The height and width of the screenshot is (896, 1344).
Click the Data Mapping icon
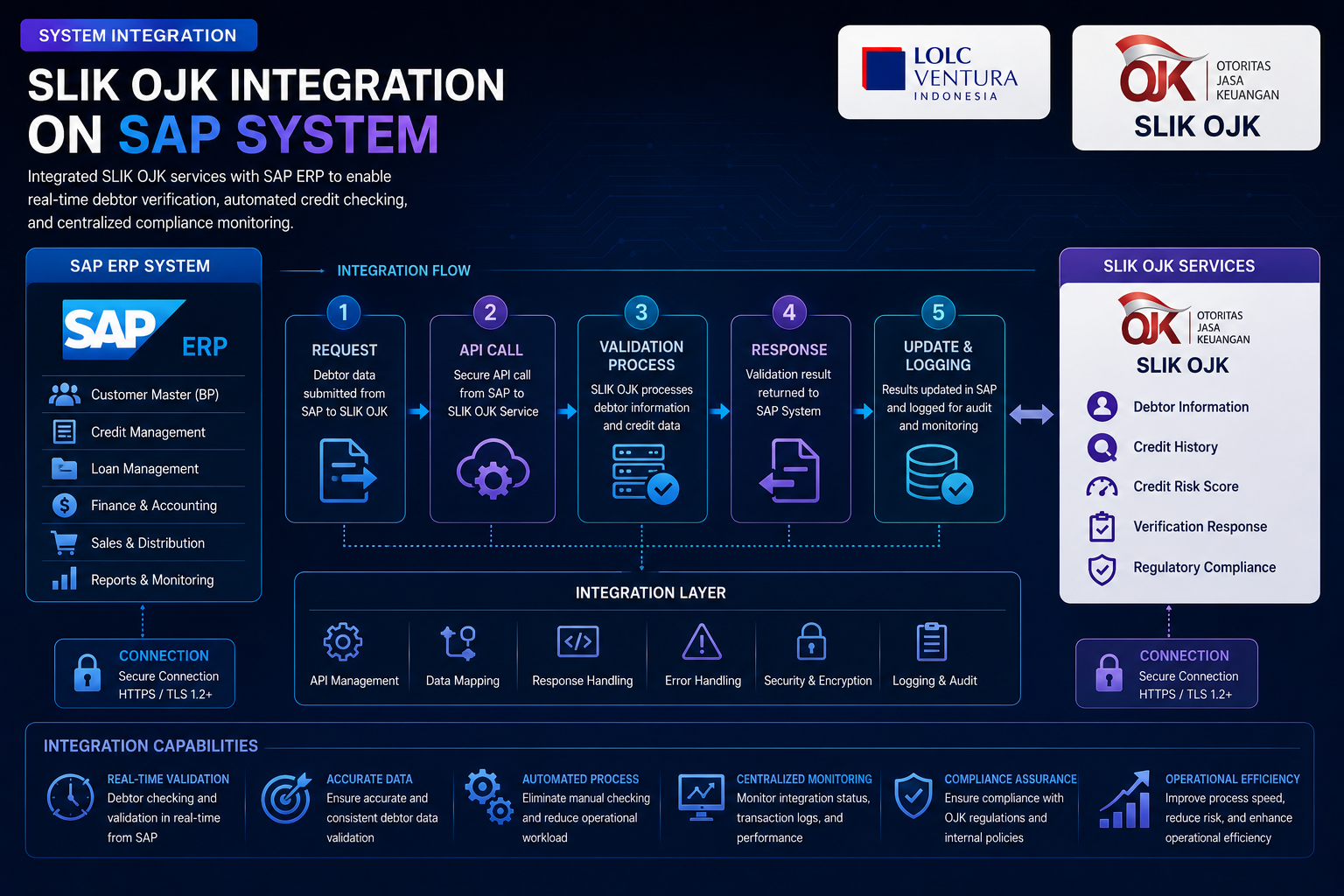coord(458,642)
